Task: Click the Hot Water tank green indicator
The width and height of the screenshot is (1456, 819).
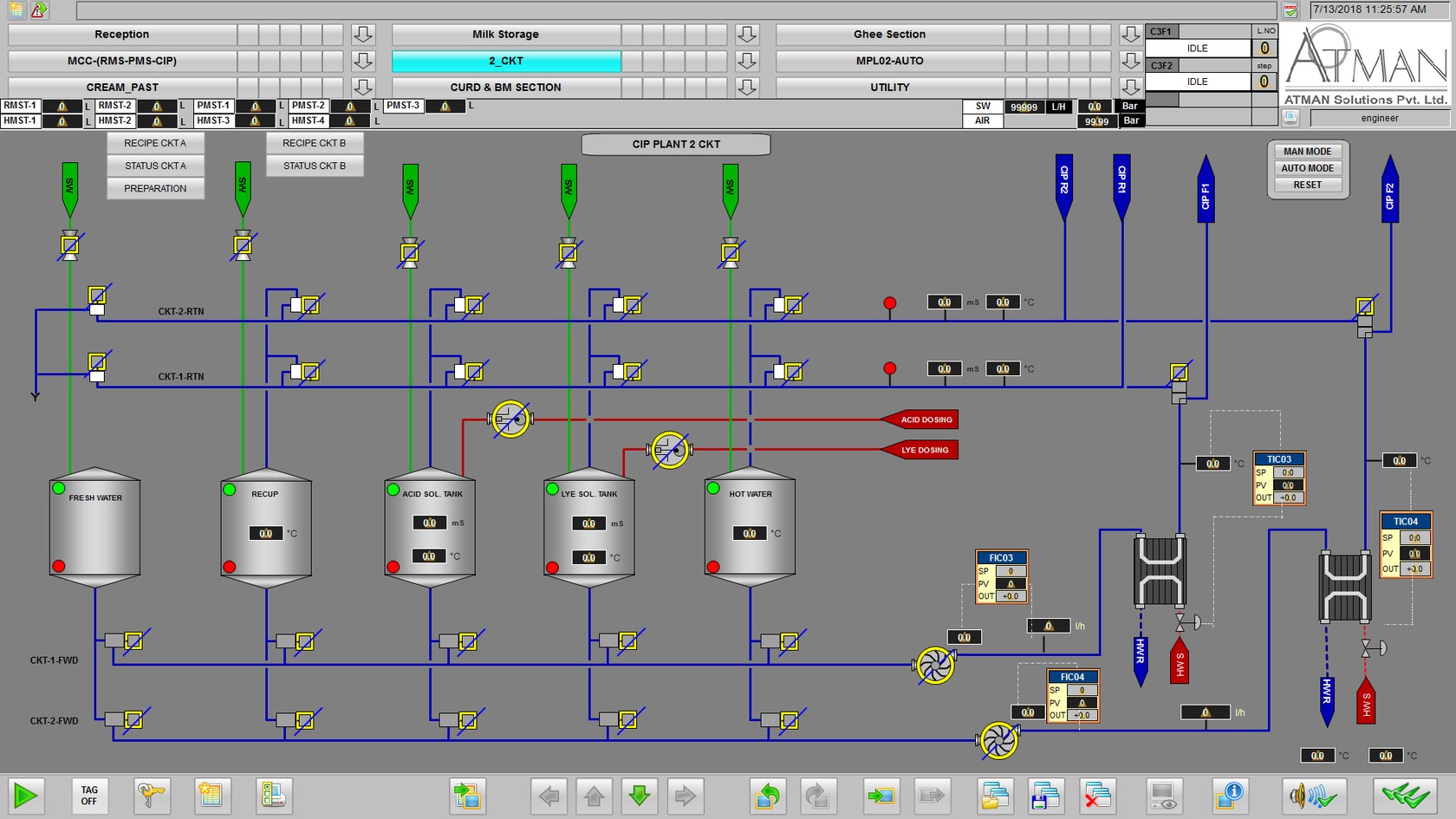Action: pos(713,489)
